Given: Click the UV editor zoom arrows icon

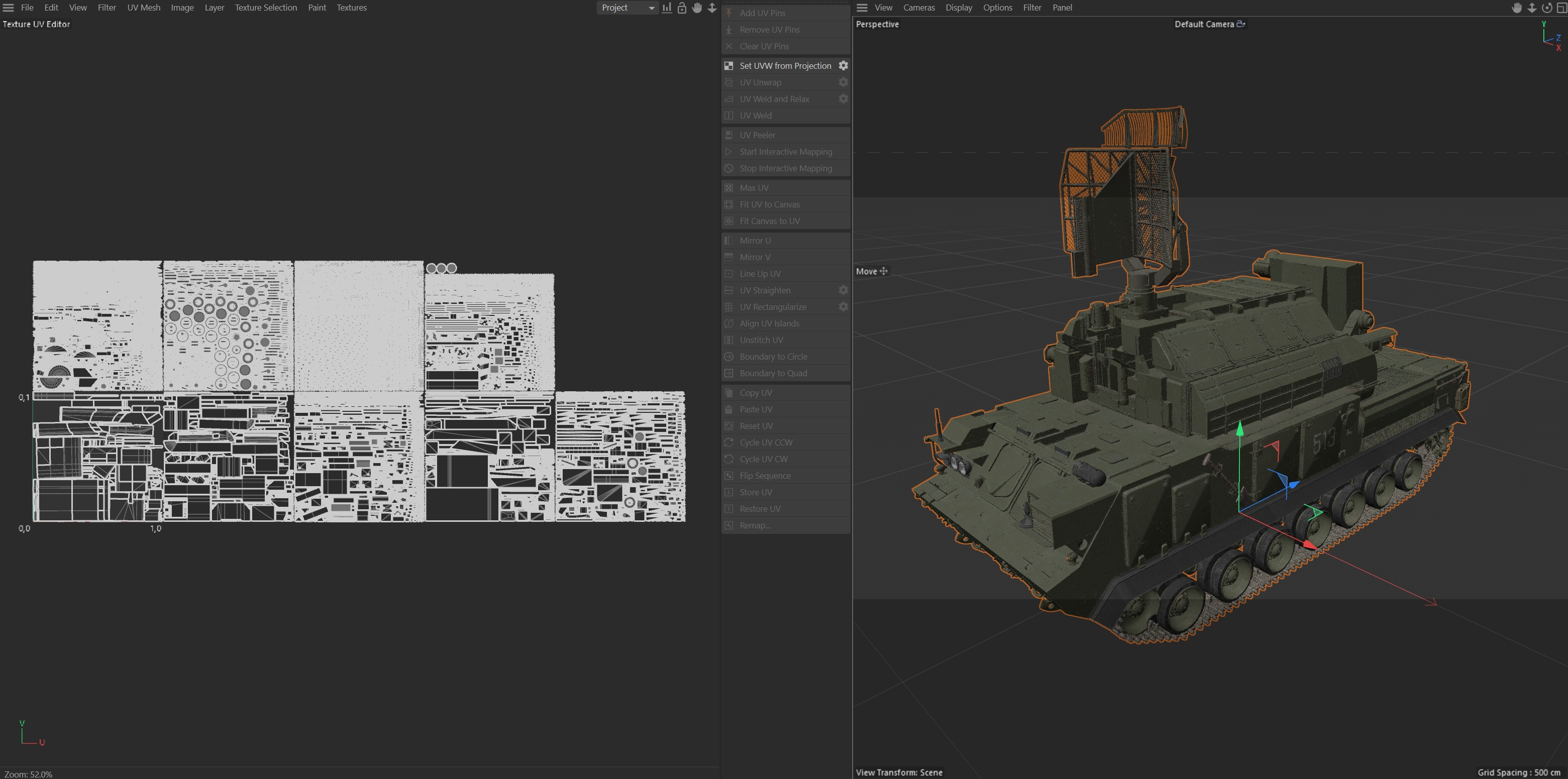Looking at the screenshot, I should (x=711, y=8).
